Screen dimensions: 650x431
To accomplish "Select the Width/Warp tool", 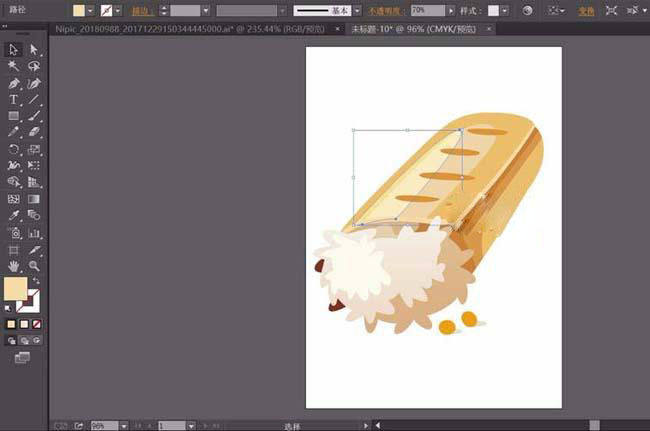I will 13,166.
